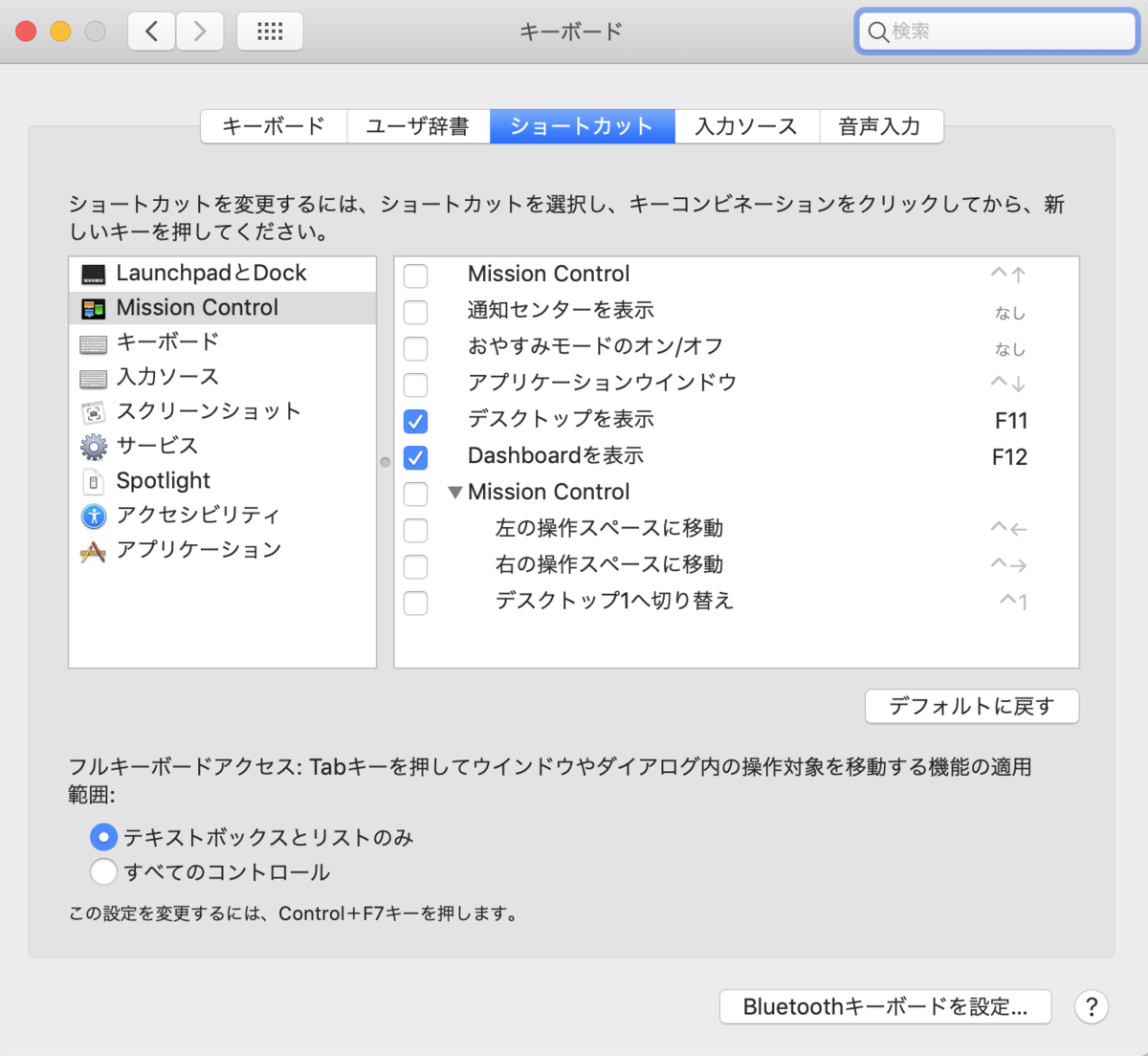Screen dimensions: 1148x1056
Task: Click the Mission Control category icon
Action: coord(94,309)
